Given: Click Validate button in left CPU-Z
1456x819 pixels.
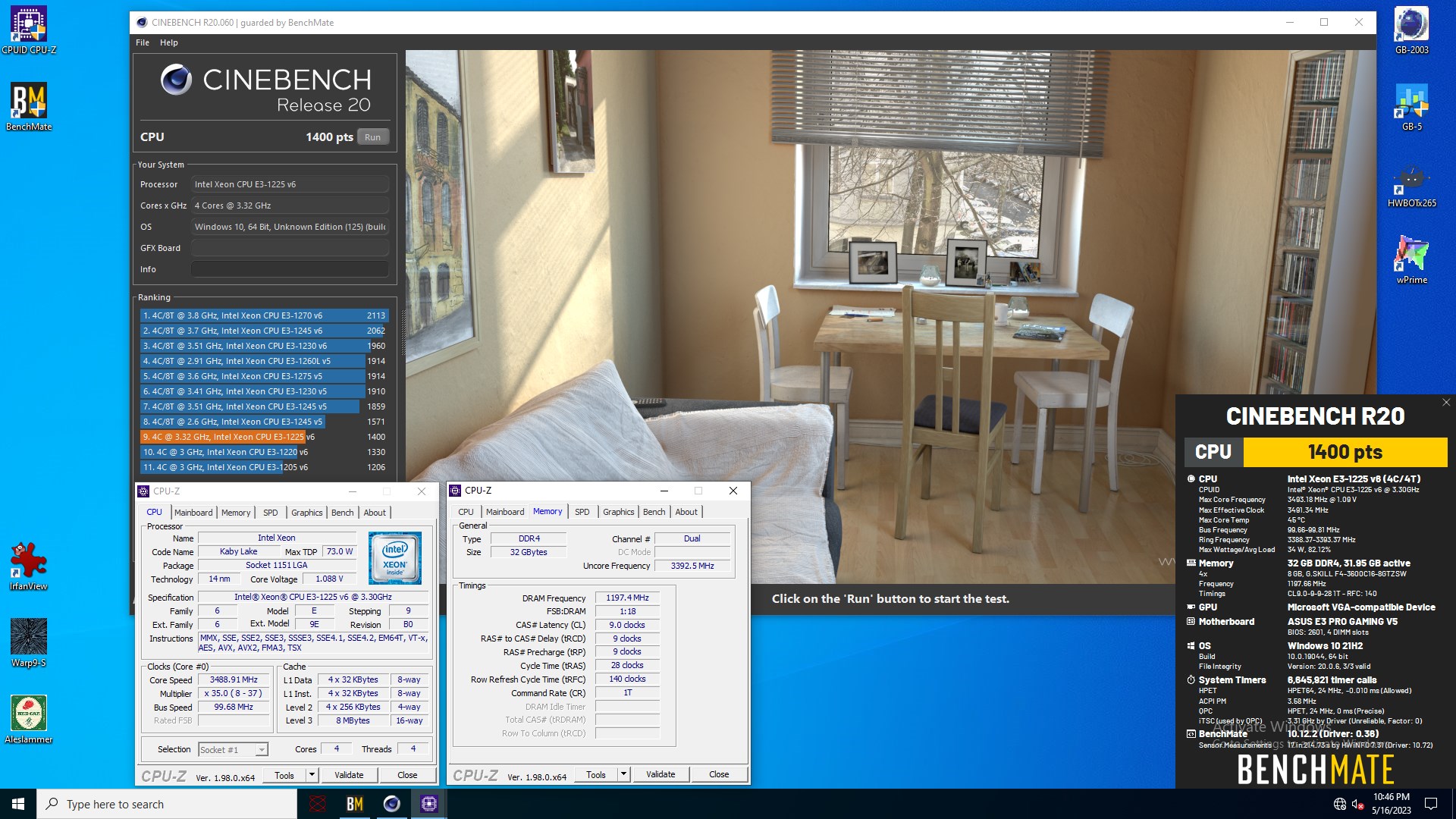Looking at the screenshot, I should coord(349,775).
